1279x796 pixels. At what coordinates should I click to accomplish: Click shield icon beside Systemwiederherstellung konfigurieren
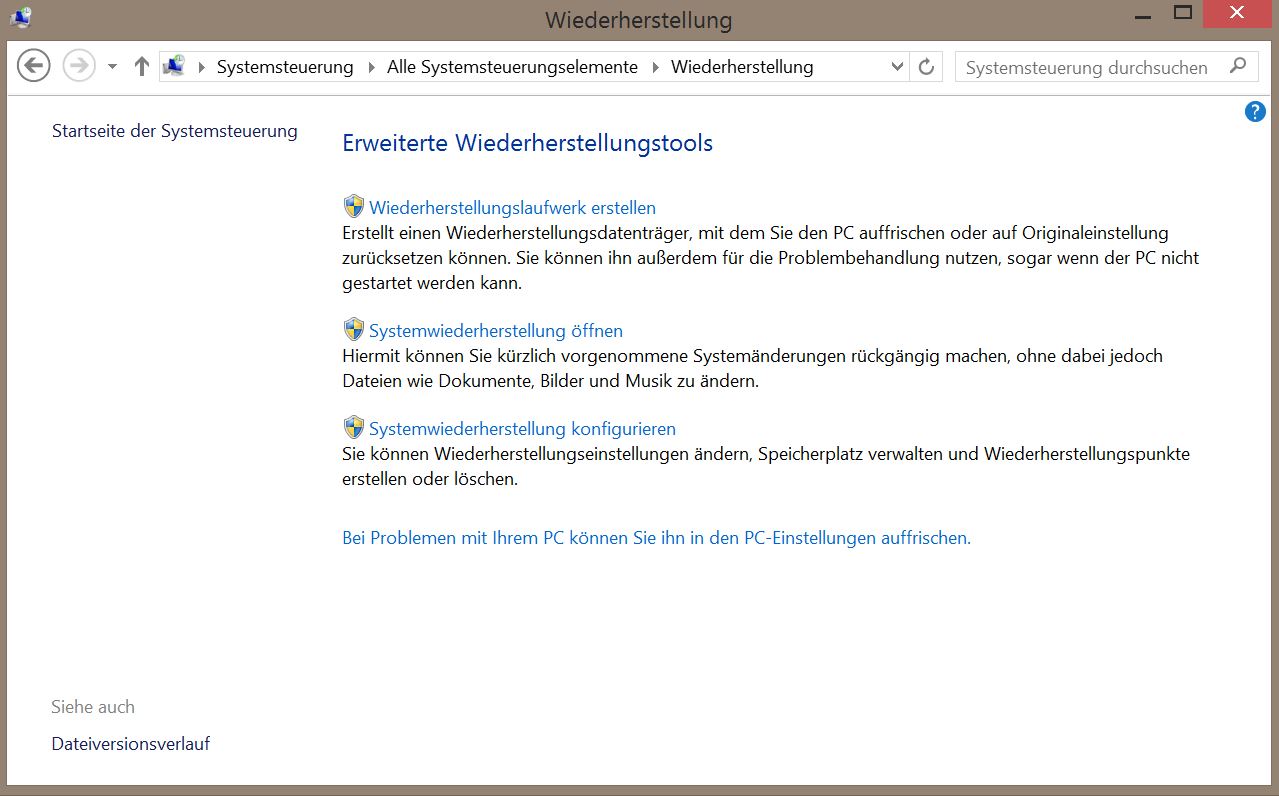pyautogui.click(x=354, y=428)
